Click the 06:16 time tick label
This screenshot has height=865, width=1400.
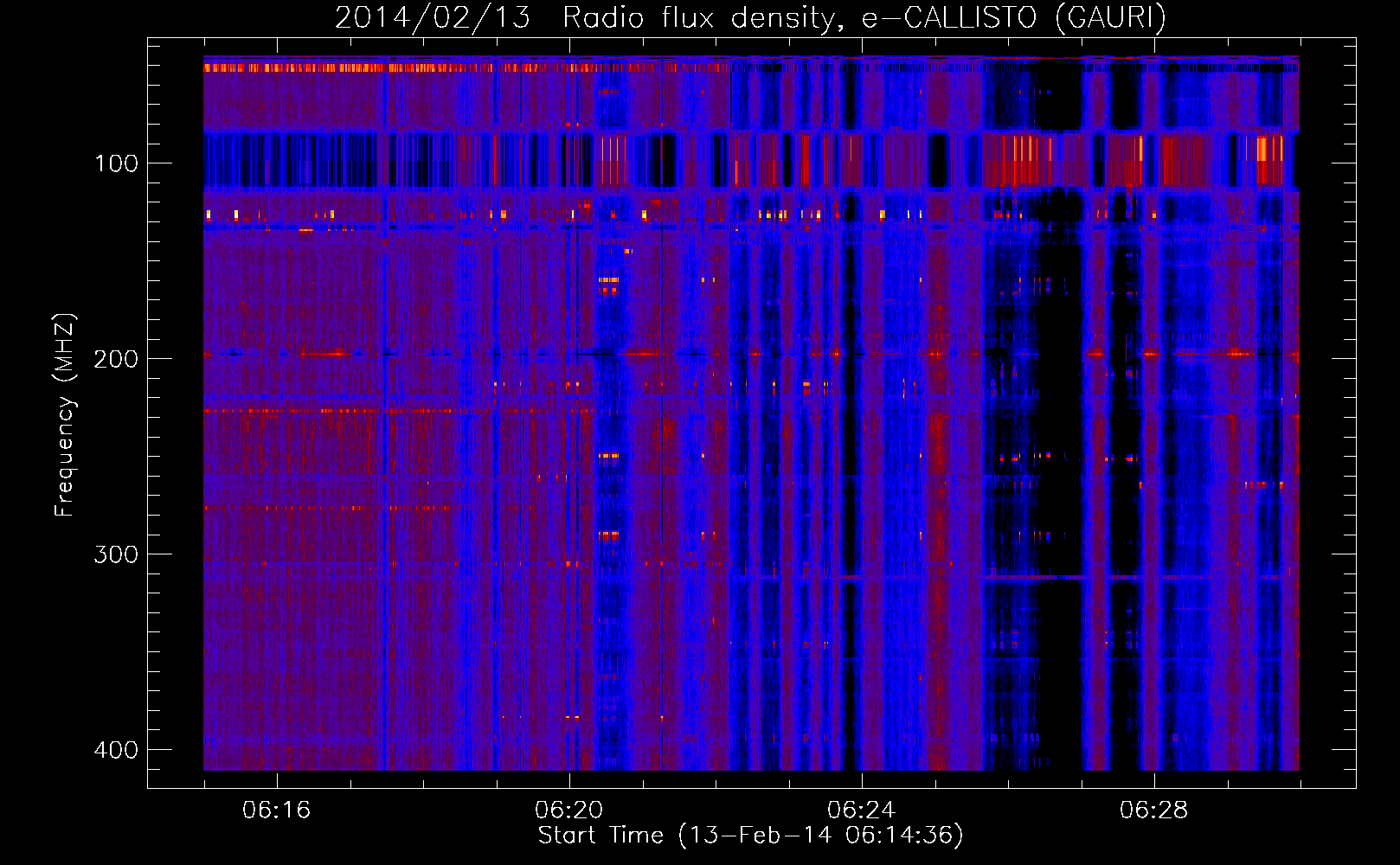click(x=276, y=811)
